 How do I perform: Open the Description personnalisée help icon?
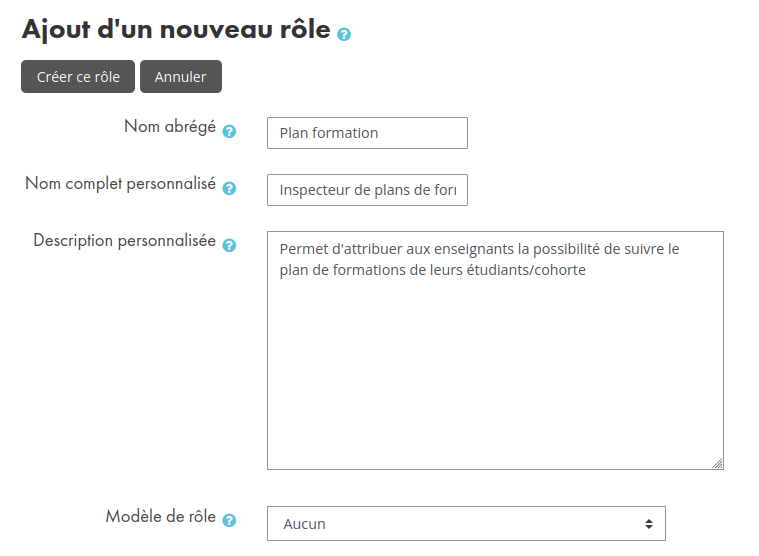pos(229,245)
